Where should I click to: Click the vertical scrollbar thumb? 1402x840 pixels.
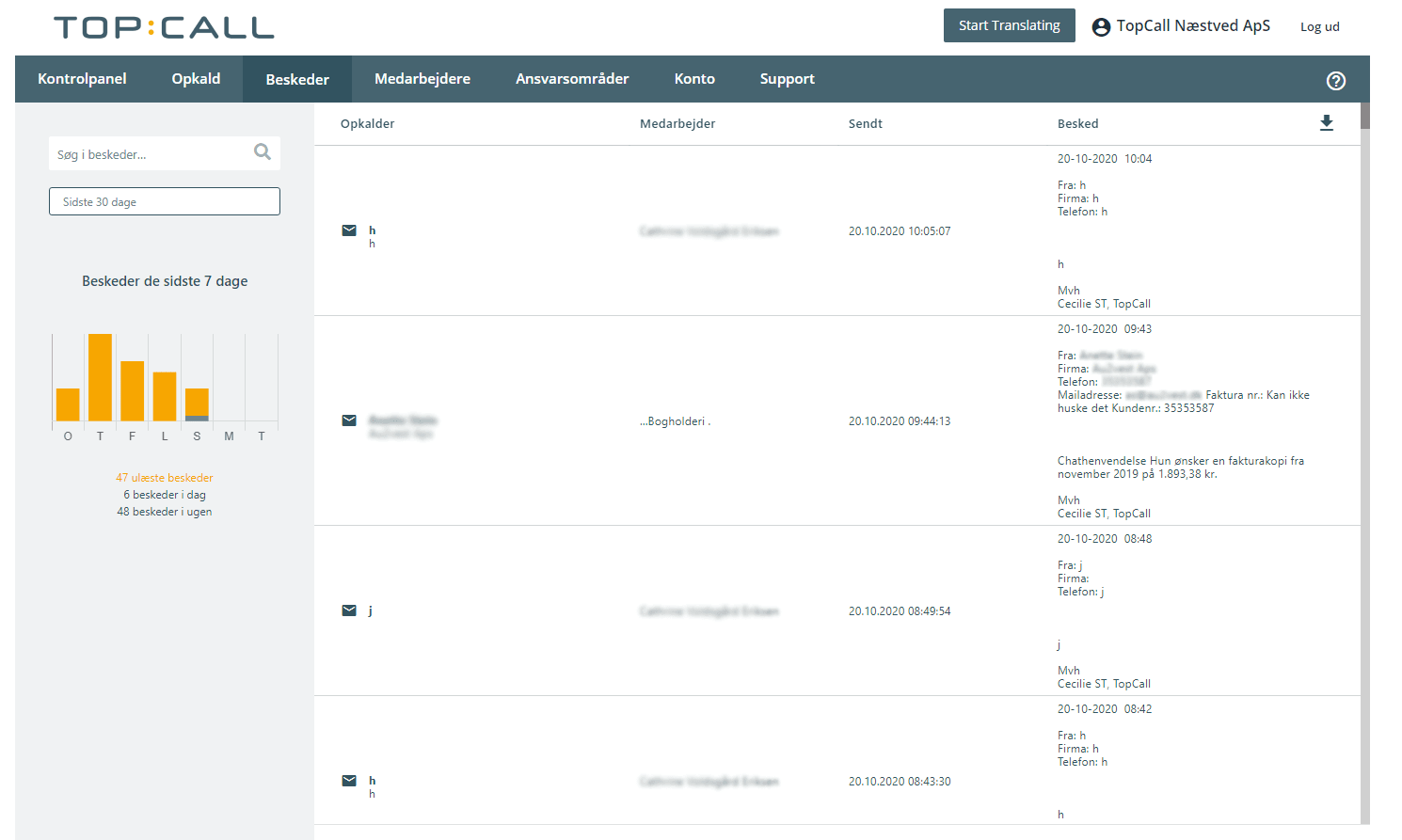tap(1365, 116)
